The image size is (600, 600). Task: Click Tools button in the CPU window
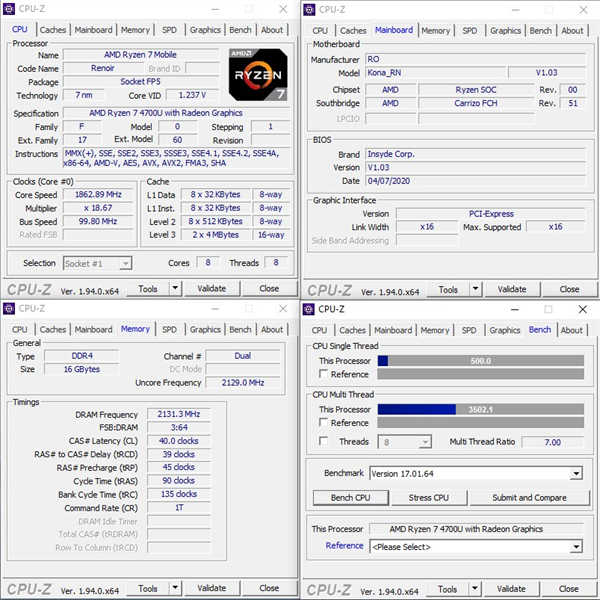click(148, 289)
